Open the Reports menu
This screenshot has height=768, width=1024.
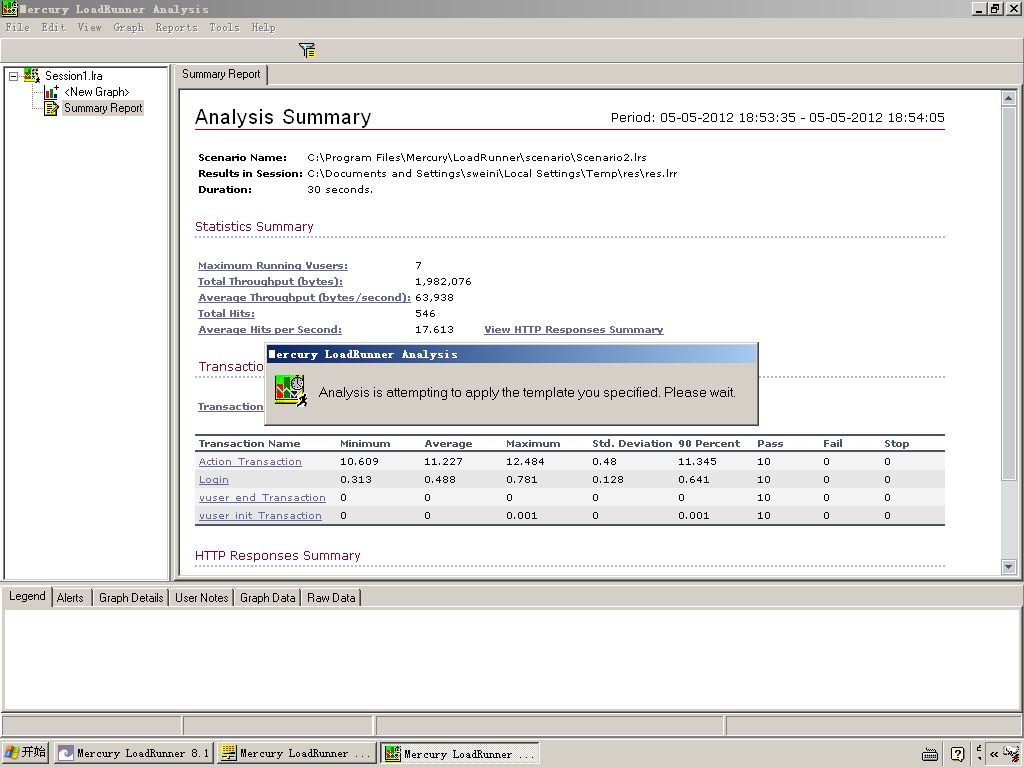176,27
